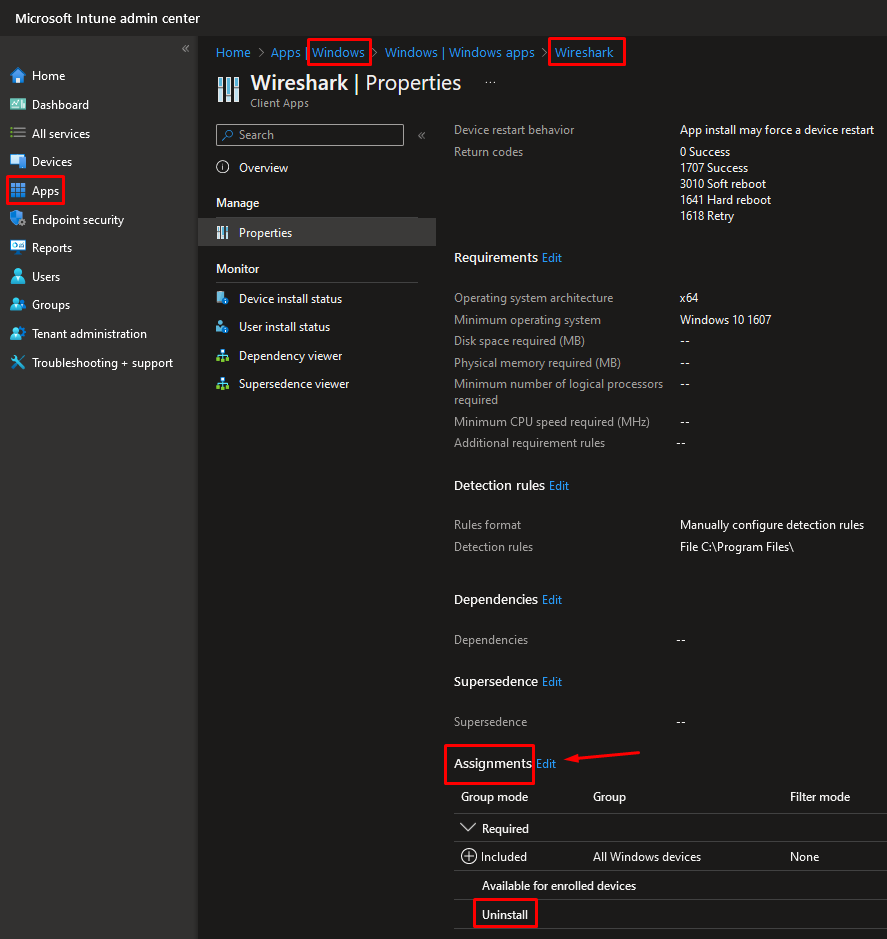Select the 'All Windows devices' group cell
887x939 pixels.
coord(647,856)
